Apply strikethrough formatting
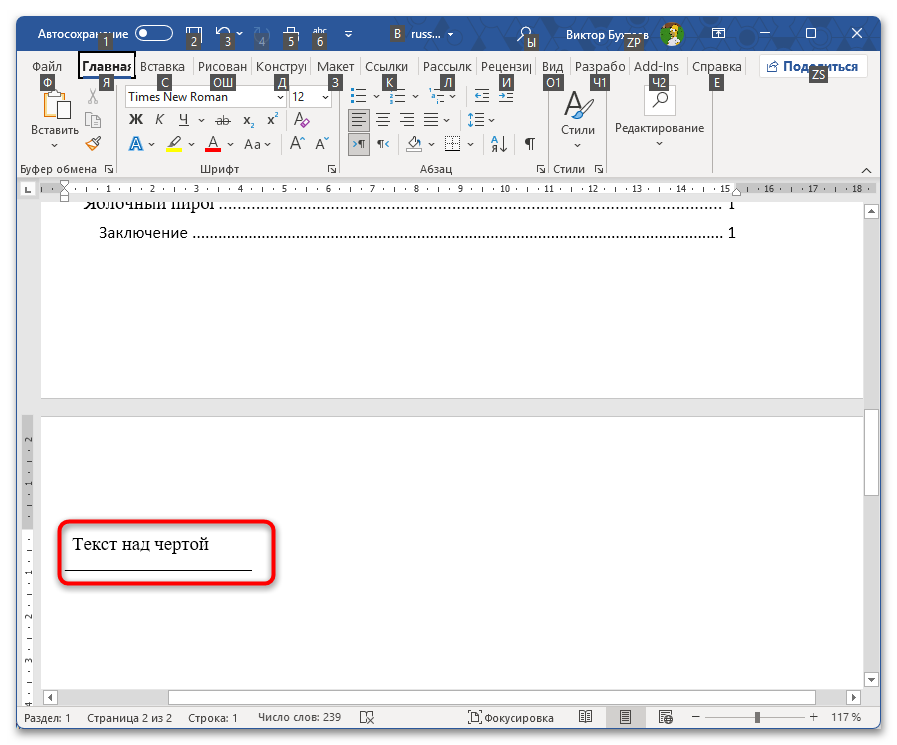This screenshot has height=745, width=897. click(x=223, y=120)
